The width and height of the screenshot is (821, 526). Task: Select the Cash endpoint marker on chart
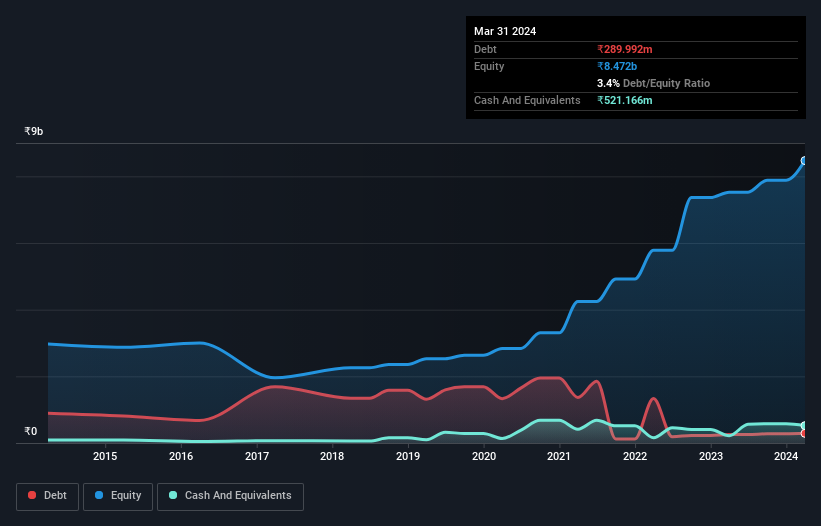(x=804, y=426)
